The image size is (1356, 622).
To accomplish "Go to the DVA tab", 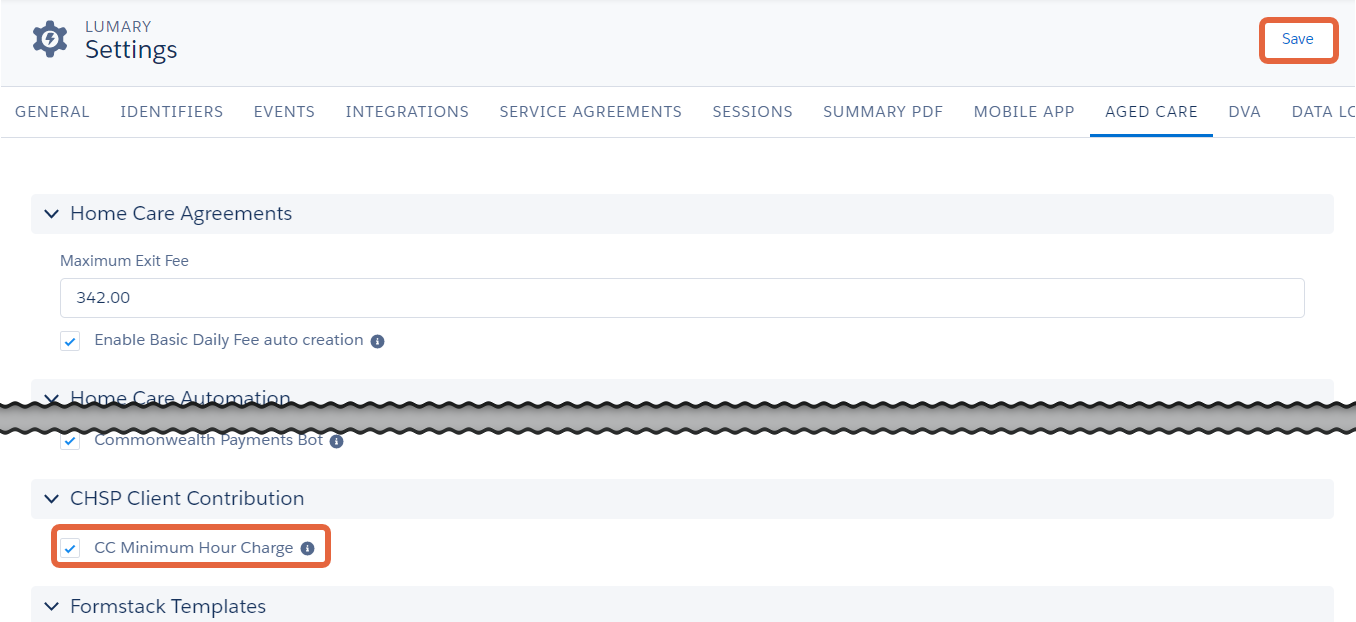I will [1244, 112].
